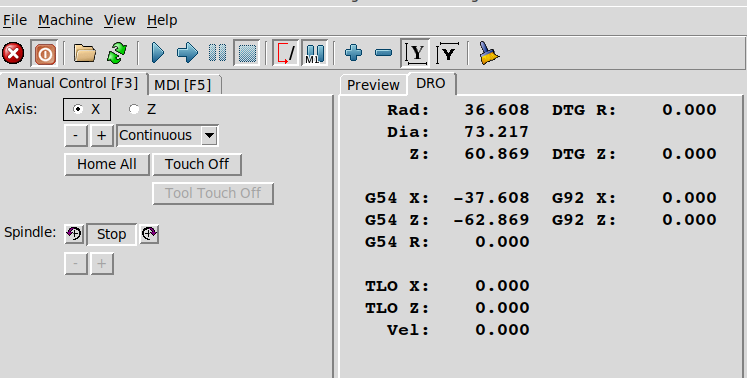Viewport: 747px width, 378px height.
Task: Click the Home All button
Action: [107, 164]
